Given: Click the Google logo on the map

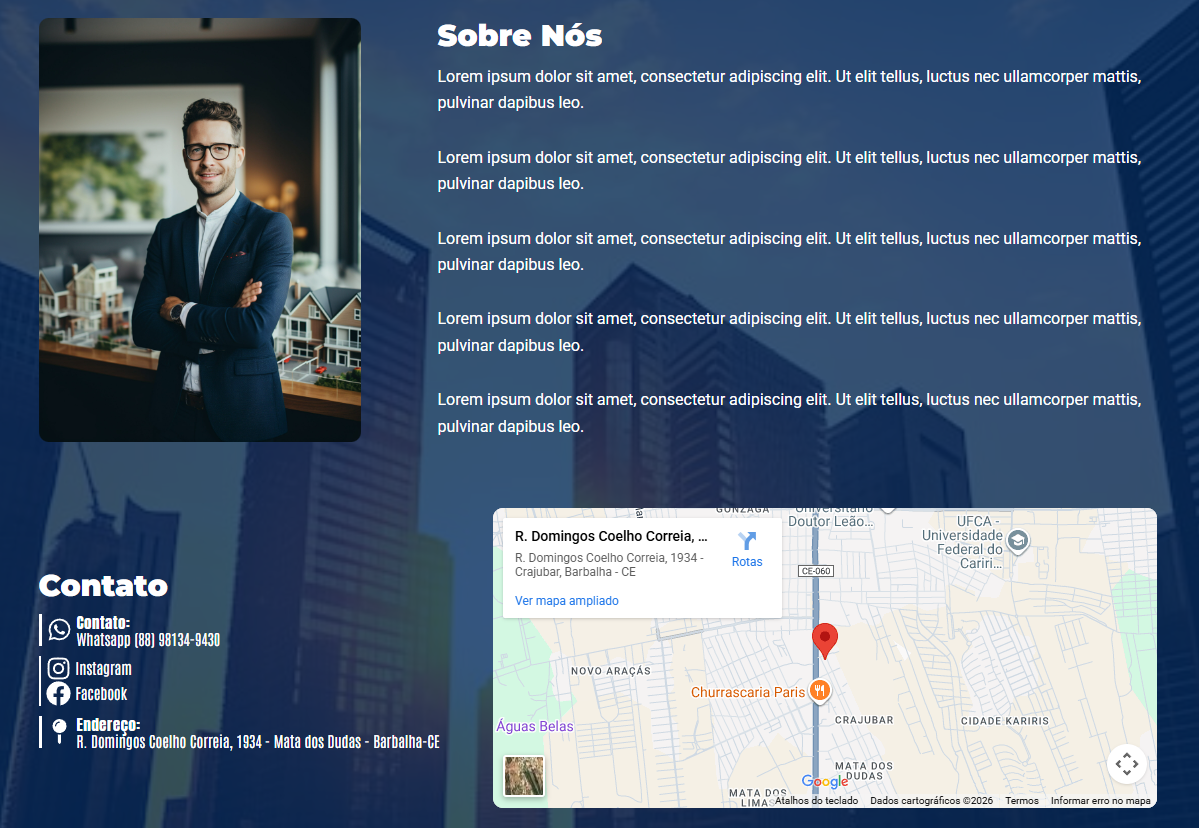Looking at the screenshot, I should click(824, 782).
